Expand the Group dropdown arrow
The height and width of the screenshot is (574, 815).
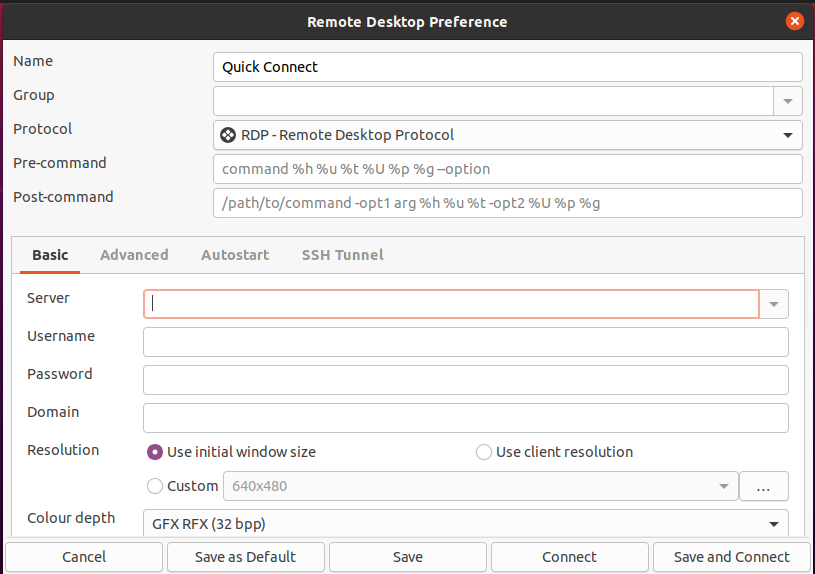tap(788, 101)
